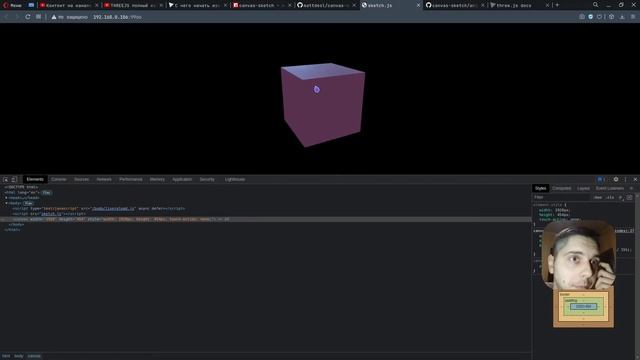Go back using browser back arrow

7,17
